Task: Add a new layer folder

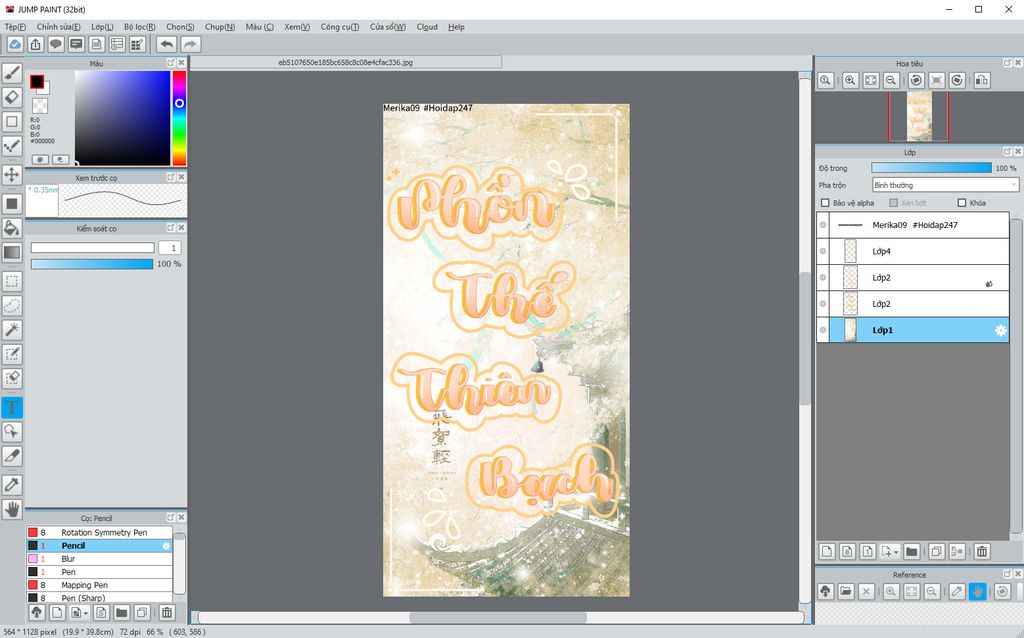Action: (x=912, y=552)
